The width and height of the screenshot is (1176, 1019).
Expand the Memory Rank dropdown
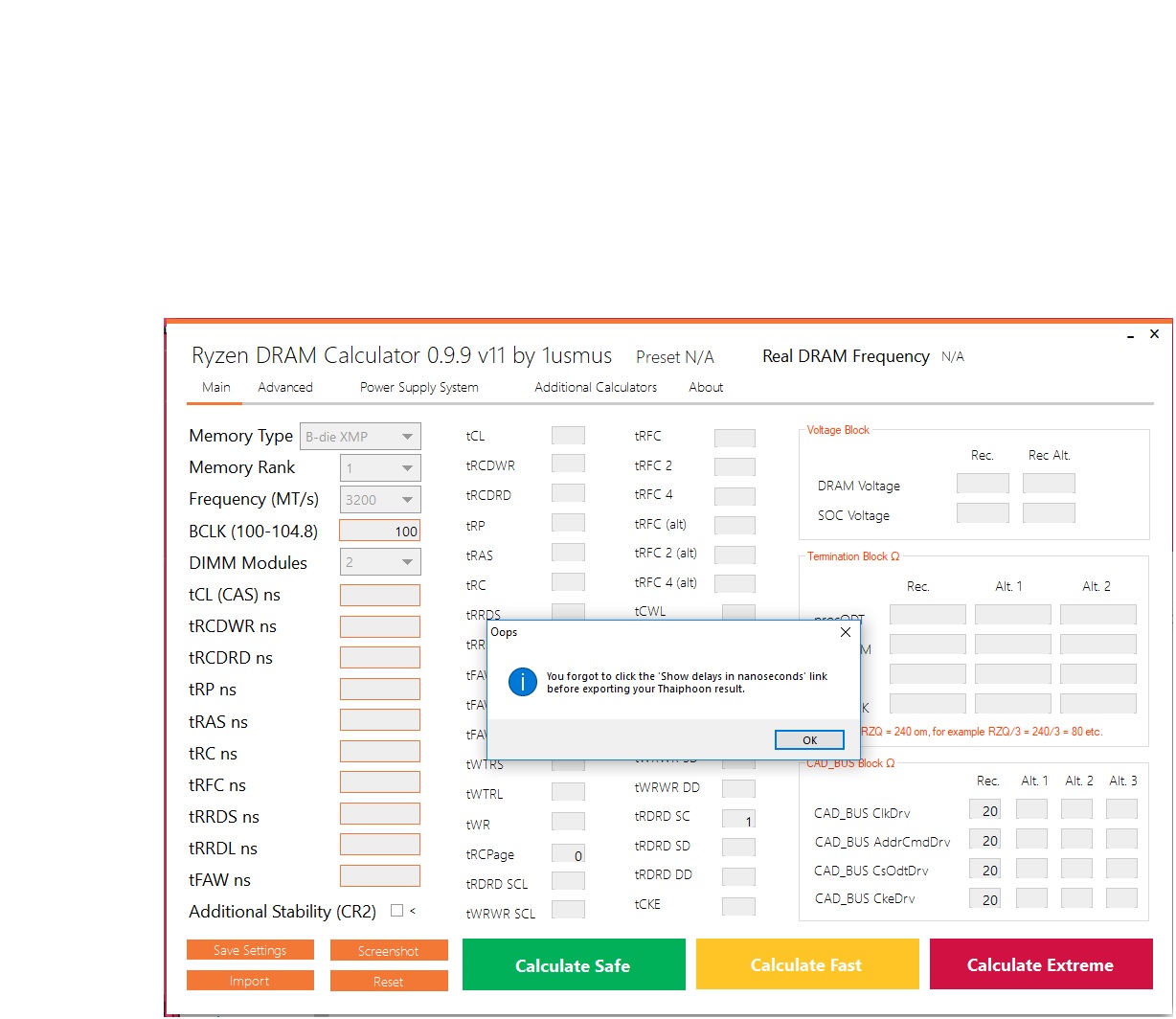click(x=380, y=468)
